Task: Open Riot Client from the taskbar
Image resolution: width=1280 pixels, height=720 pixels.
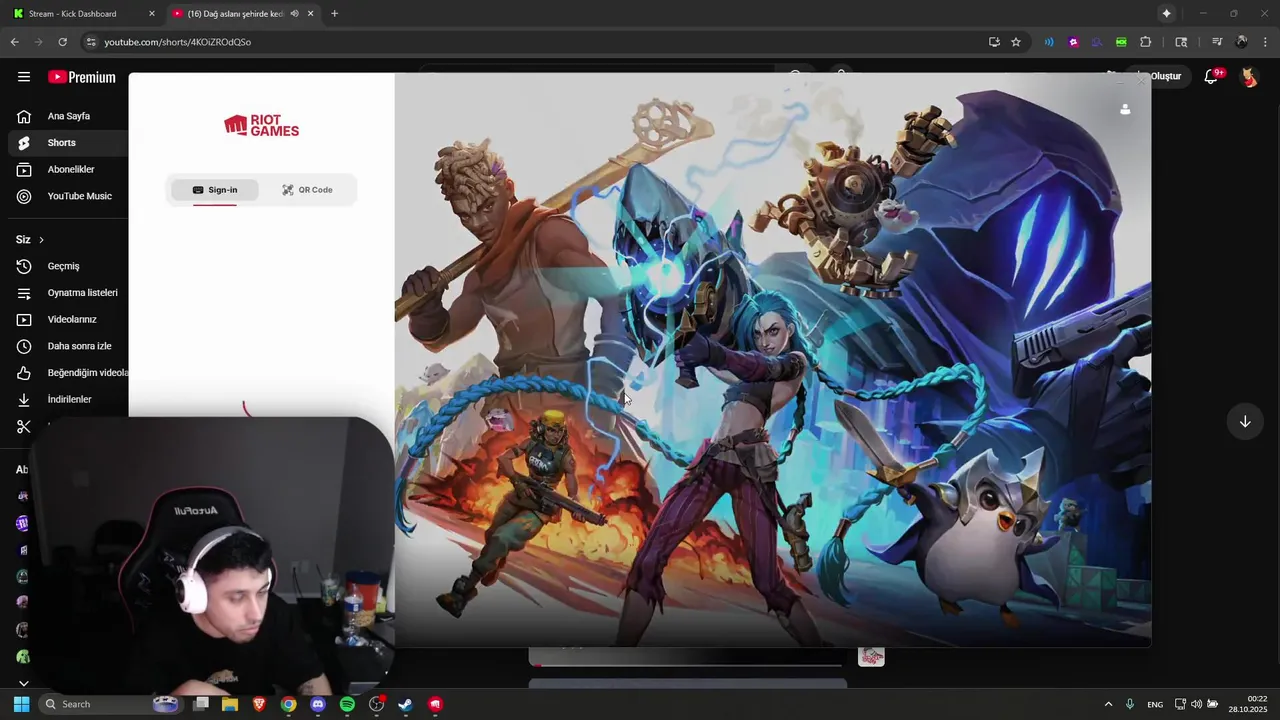Action: [435, 704]
